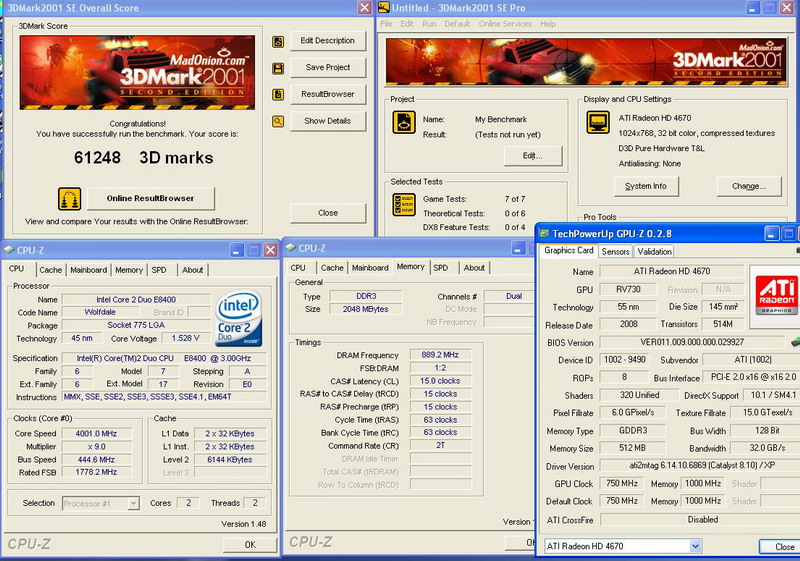The image size is (800, 561).
Task: Click the Core Voltage 1.528 V field
Action: [185, 338]
